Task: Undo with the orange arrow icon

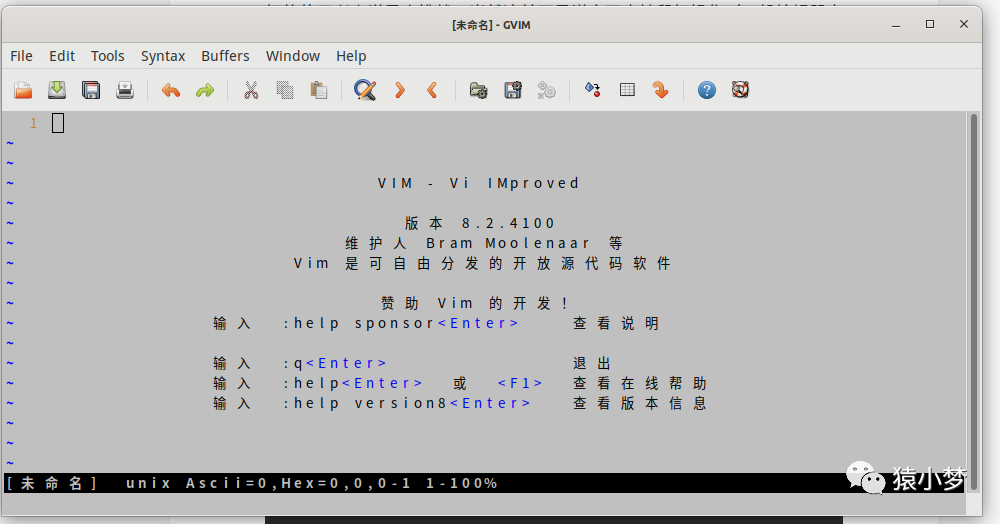Action: coord(170,90)
